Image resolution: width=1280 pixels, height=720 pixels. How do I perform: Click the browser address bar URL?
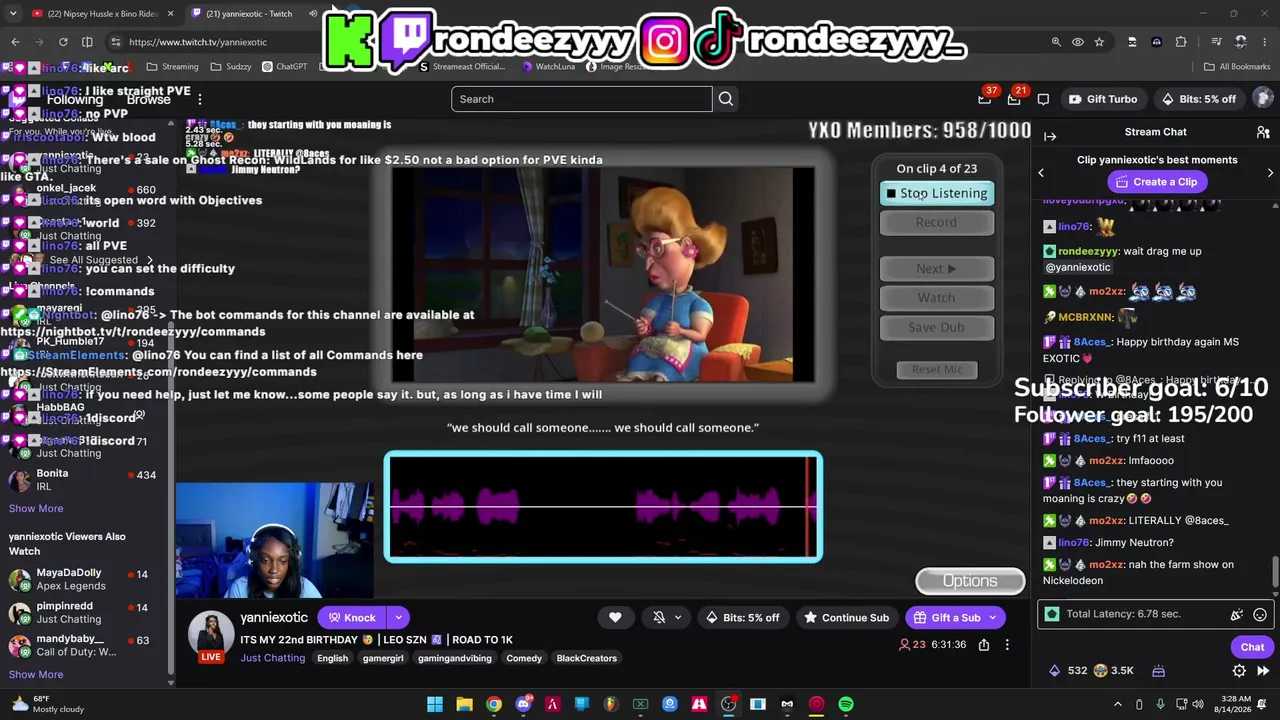(x=198, y=42)
